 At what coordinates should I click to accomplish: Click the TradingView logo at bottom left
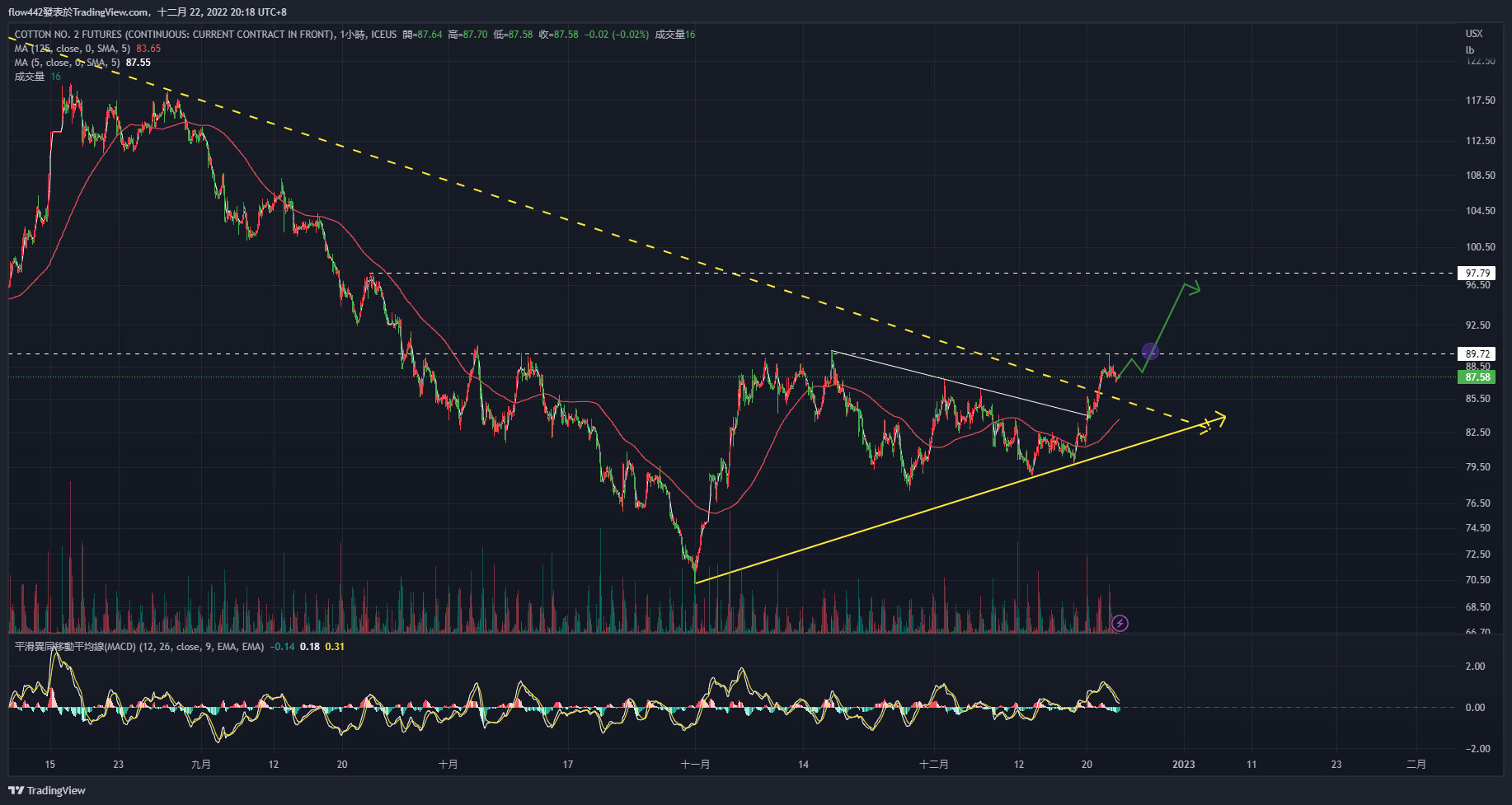point(47,790)
